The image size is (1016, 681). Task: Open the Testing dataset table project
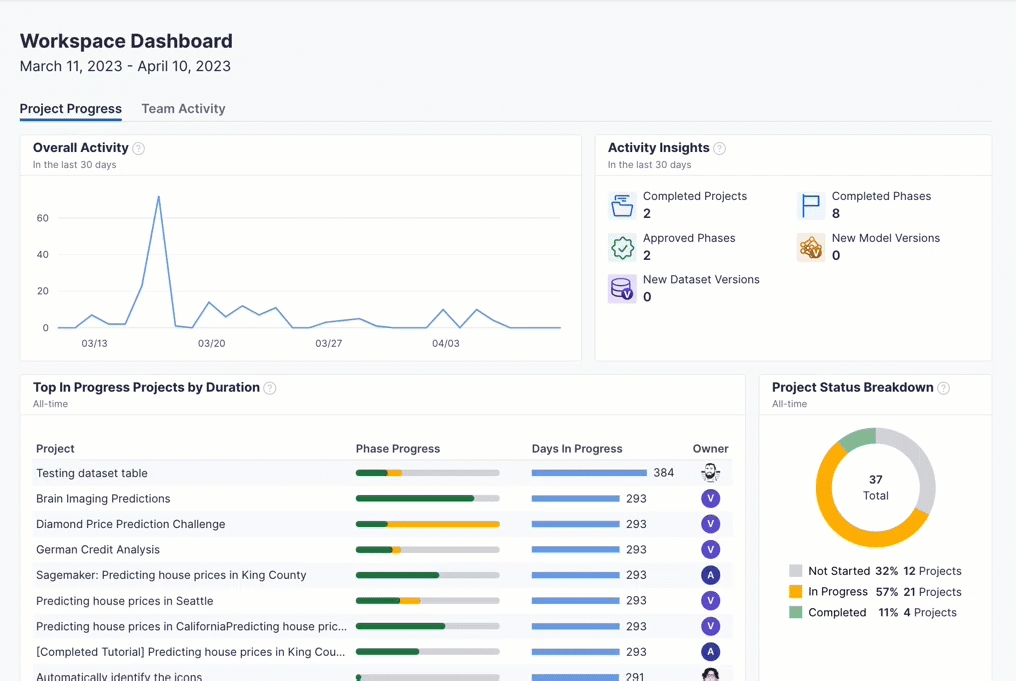click(92, 473)
